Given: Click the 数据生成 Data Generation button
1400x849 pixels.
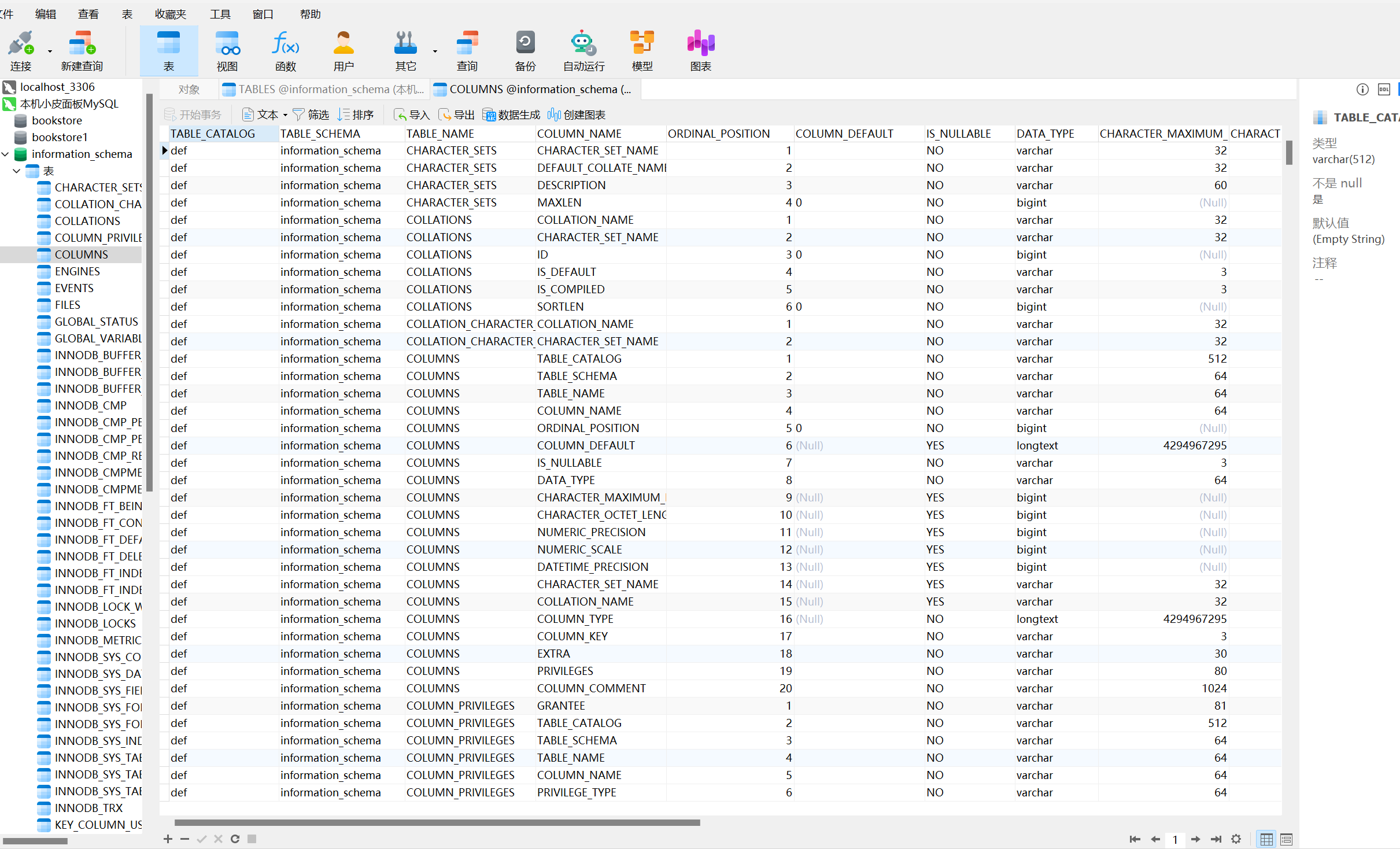Looking at the screenshot, I should click(x=511, y=115).
